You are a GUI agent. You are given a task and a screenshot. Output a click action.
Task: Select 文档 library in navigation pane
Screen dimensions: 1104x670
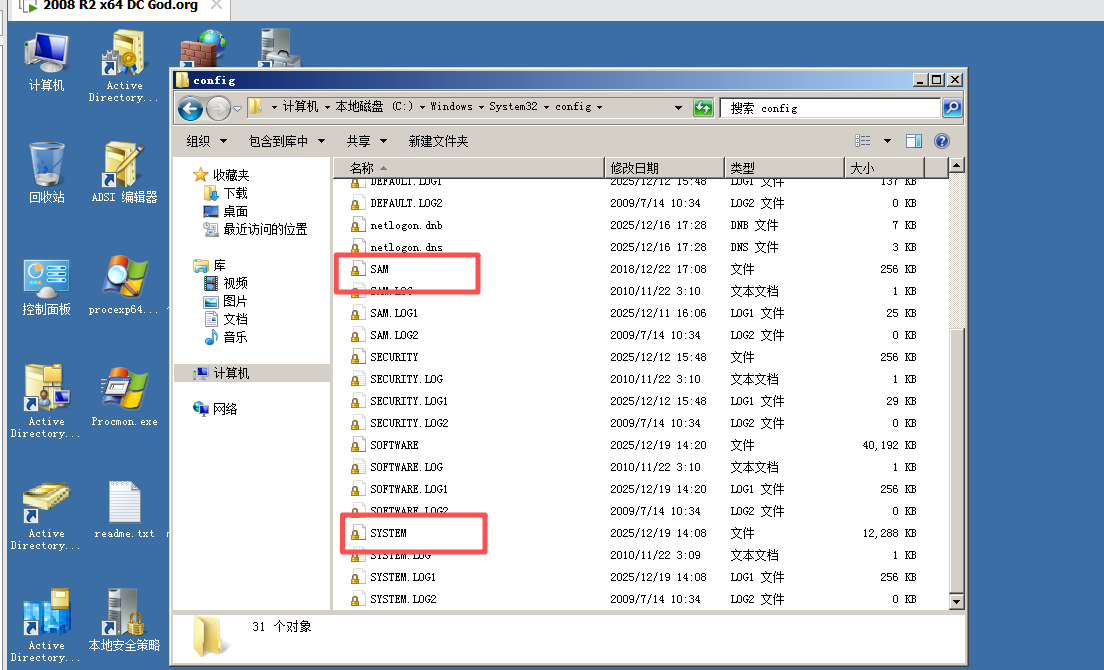[225, 319]
